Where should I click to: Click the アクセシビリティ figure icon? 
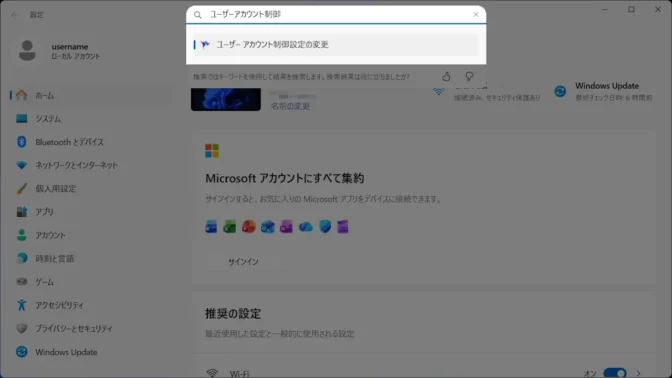pyautogui.click(x=21, y=305)
